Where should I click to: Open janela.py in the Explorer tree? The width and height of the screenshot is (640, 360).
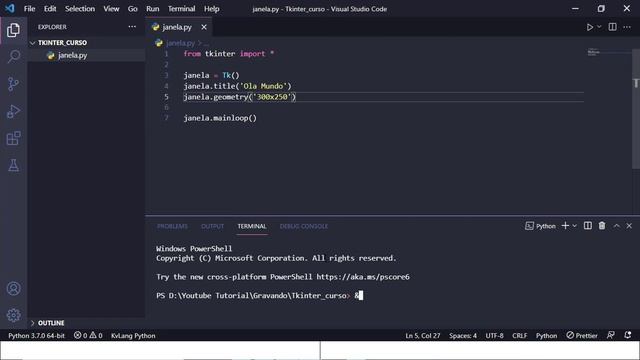[86, 56]
